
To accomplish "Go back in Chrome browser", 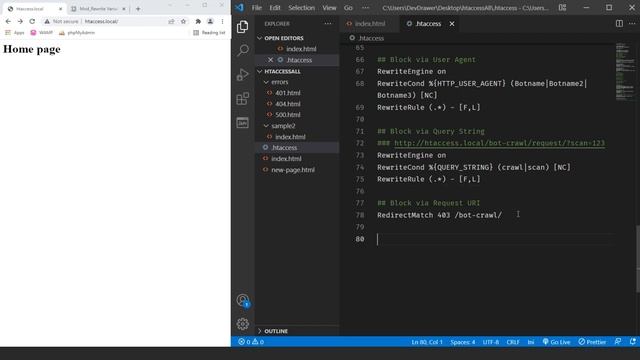I will 8,21.
